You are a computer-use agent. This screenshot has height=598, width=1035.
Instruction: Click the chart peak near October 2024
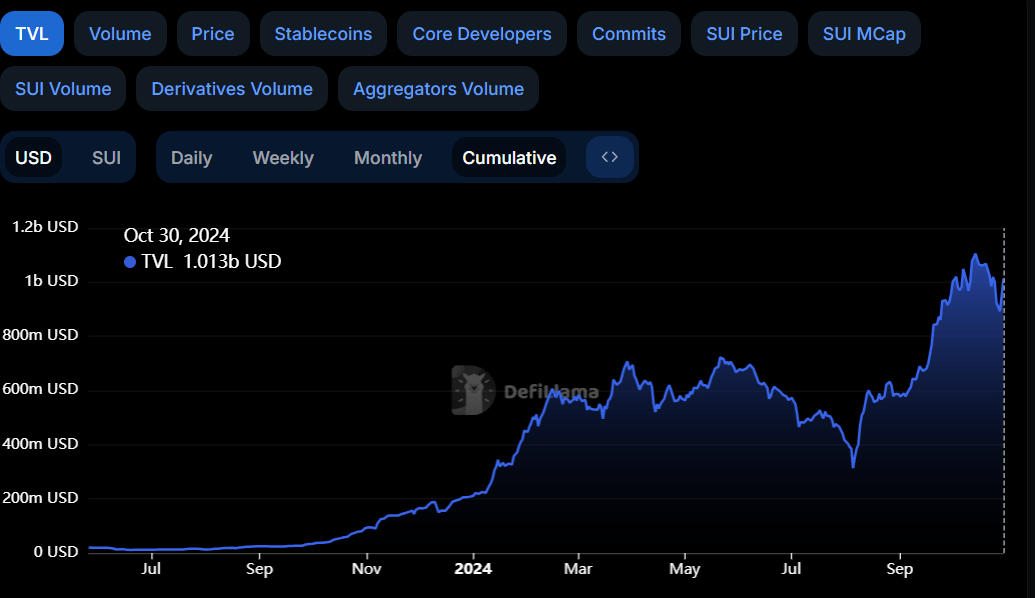click(975, 255)
